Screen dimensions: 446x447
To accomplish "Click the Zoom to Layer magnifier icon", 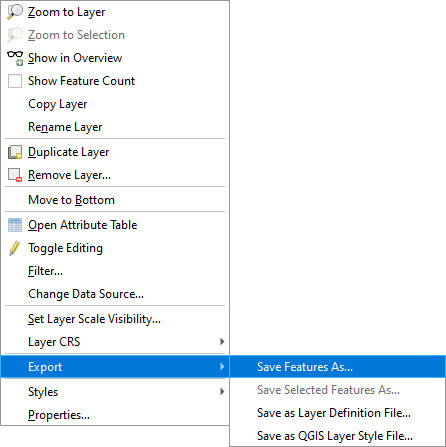I will pyautogui.click(x=15, y=12).
